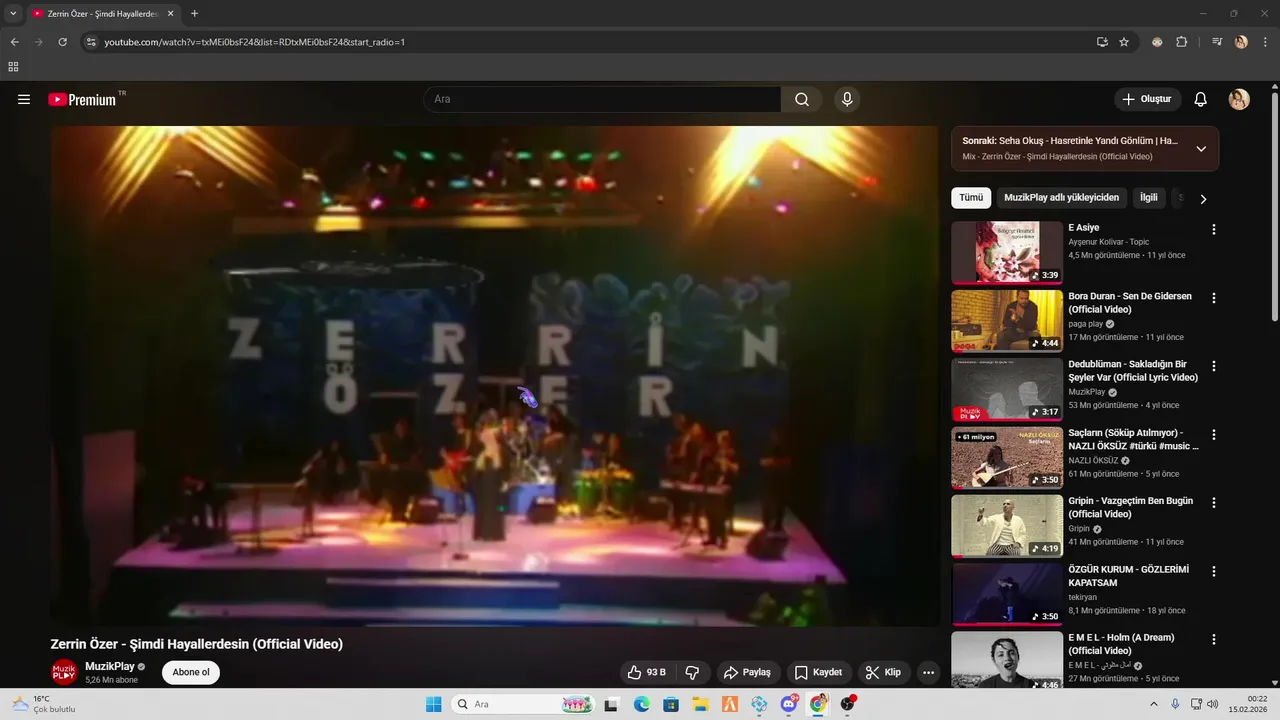
Task: Open options for Gripin Vazgeçtim Ben Bugün
Action: [x=1214, y=503]
